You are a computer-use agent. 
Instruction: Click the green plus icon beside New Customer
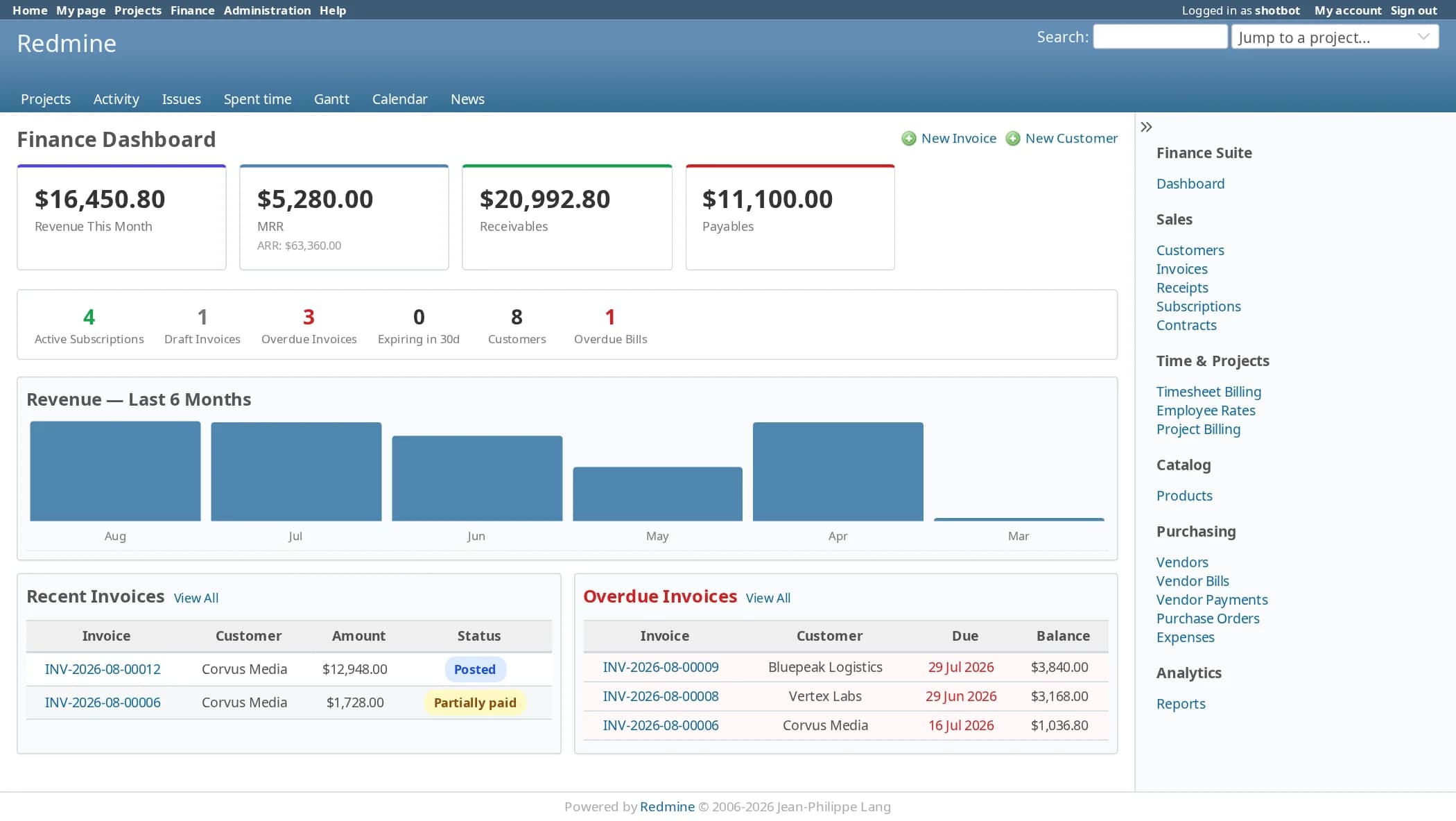click(1012, 139)
